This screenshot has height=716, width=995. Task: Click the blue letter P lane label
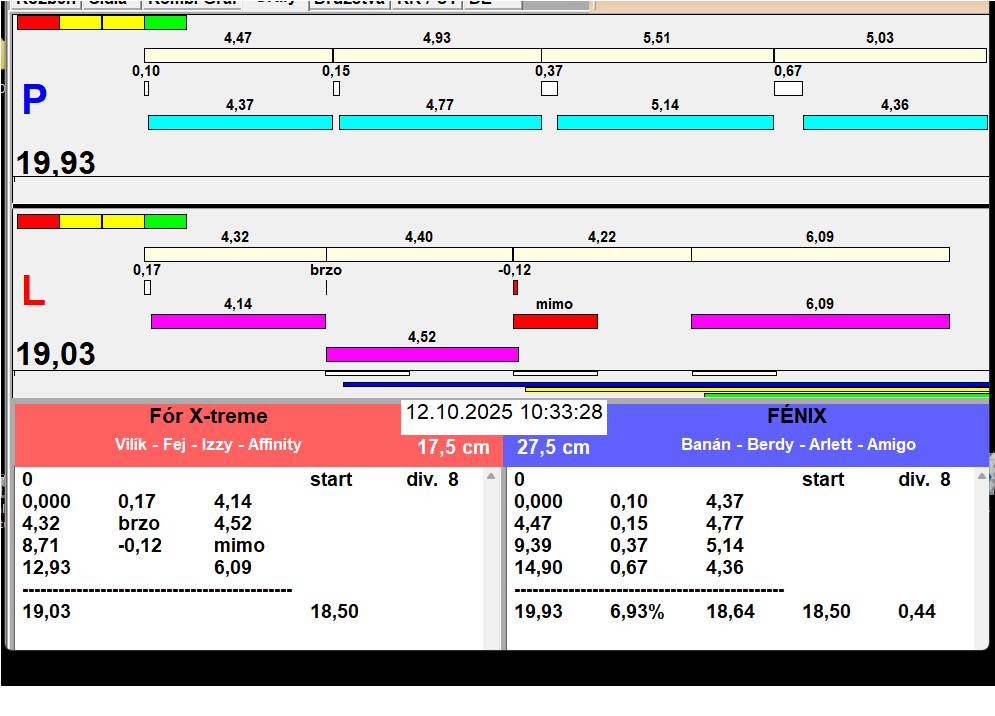[x=34, y=100]
